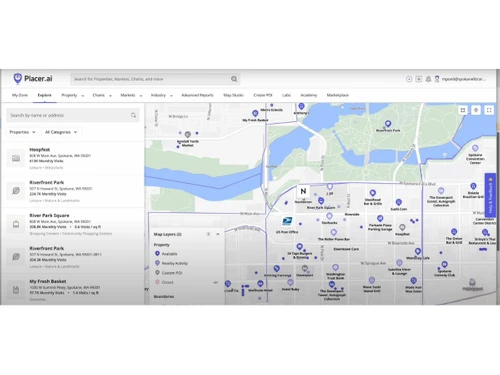Open the All Categories dropdown
Screen dimensions: 500x375
pos(61,132)
